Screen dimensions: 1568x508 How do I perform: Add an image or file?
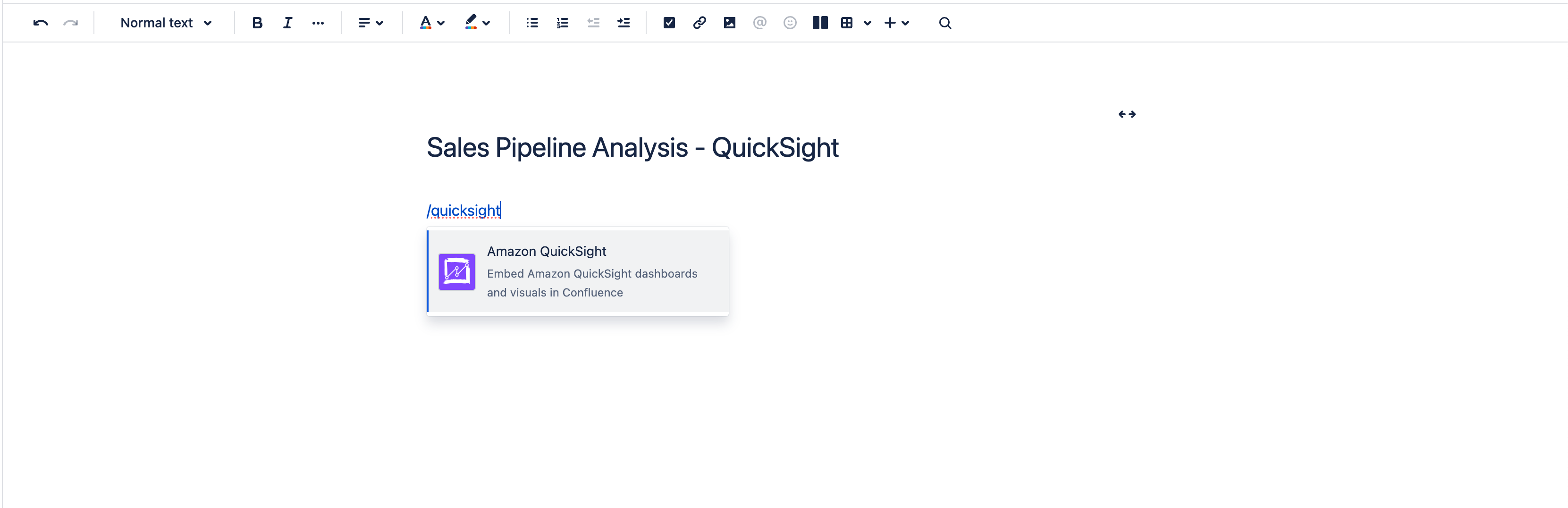click(x=729, y=23)
